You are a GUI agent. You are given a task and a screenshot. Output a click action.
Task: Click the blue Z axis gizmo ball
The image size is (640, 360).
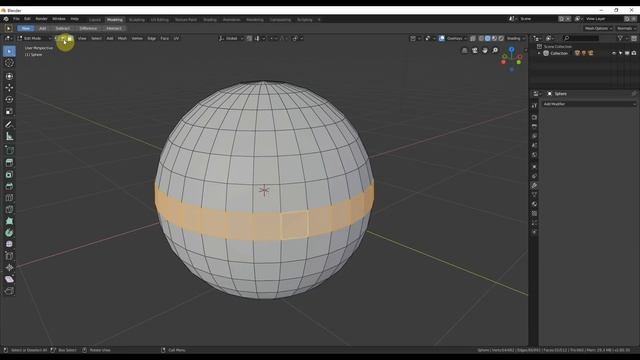511,49
